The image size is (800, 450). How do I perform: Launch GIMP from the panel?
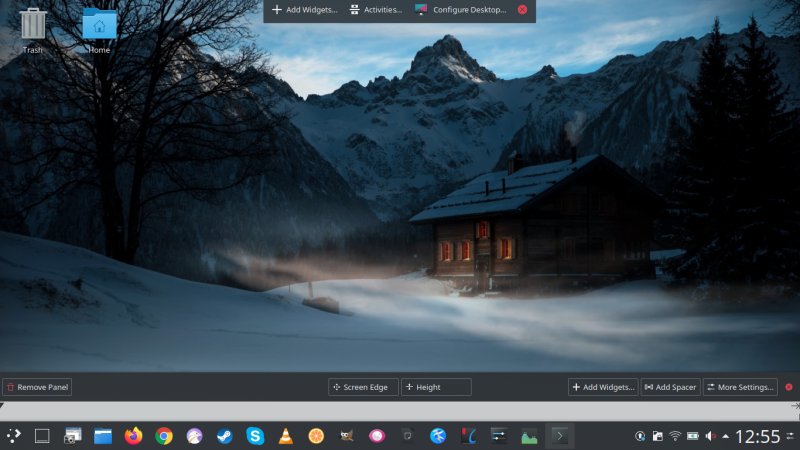[347, 436]
